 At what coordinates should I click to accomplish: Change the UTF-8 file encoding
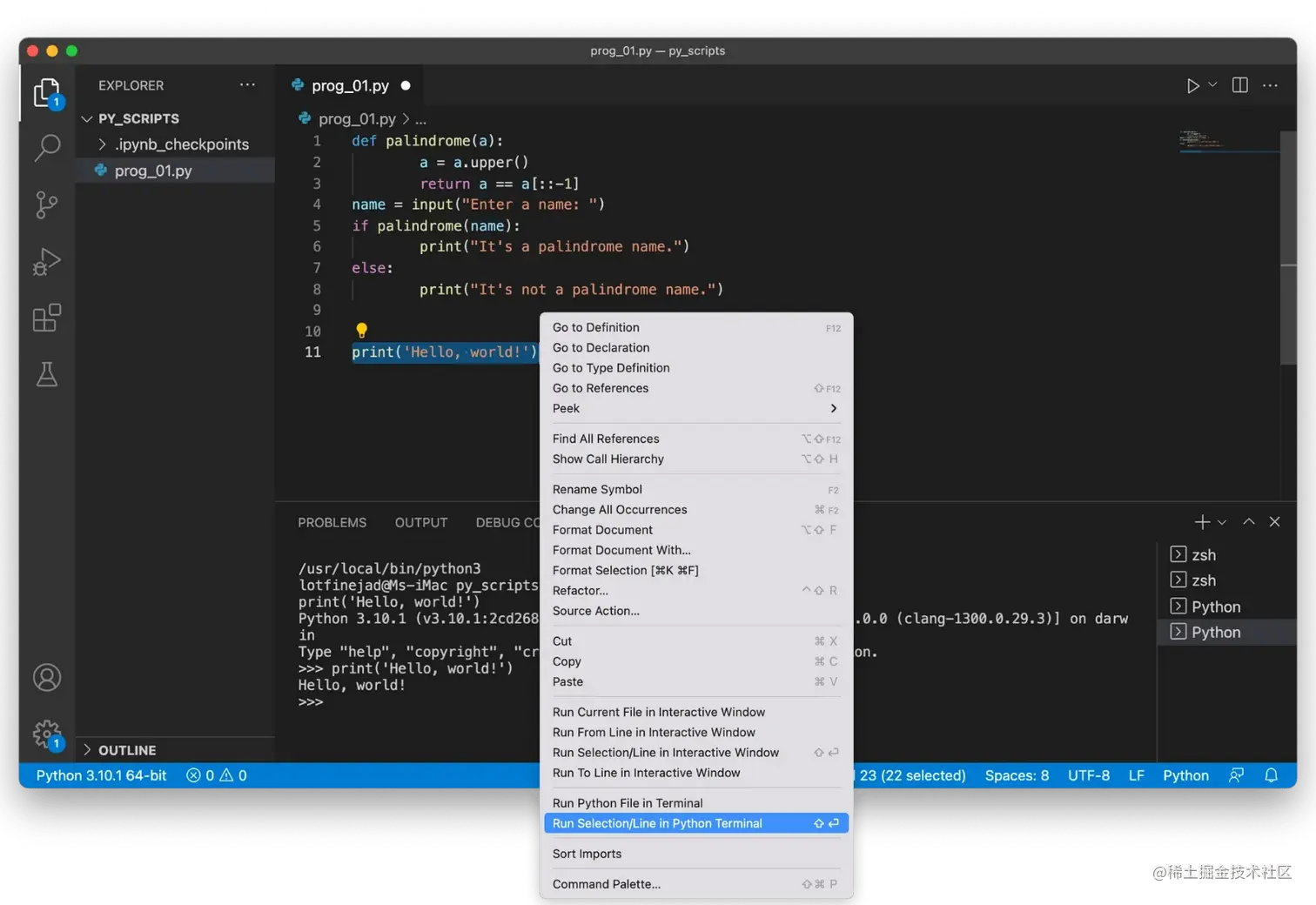point(1089,775)
